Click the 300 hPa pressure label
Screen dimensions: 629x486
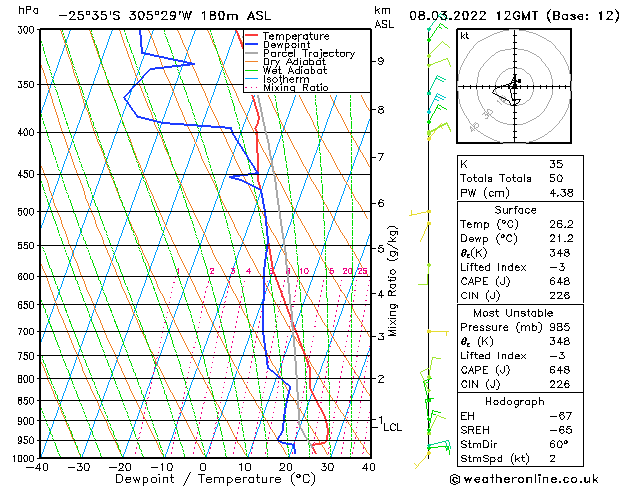pos(26,30)
